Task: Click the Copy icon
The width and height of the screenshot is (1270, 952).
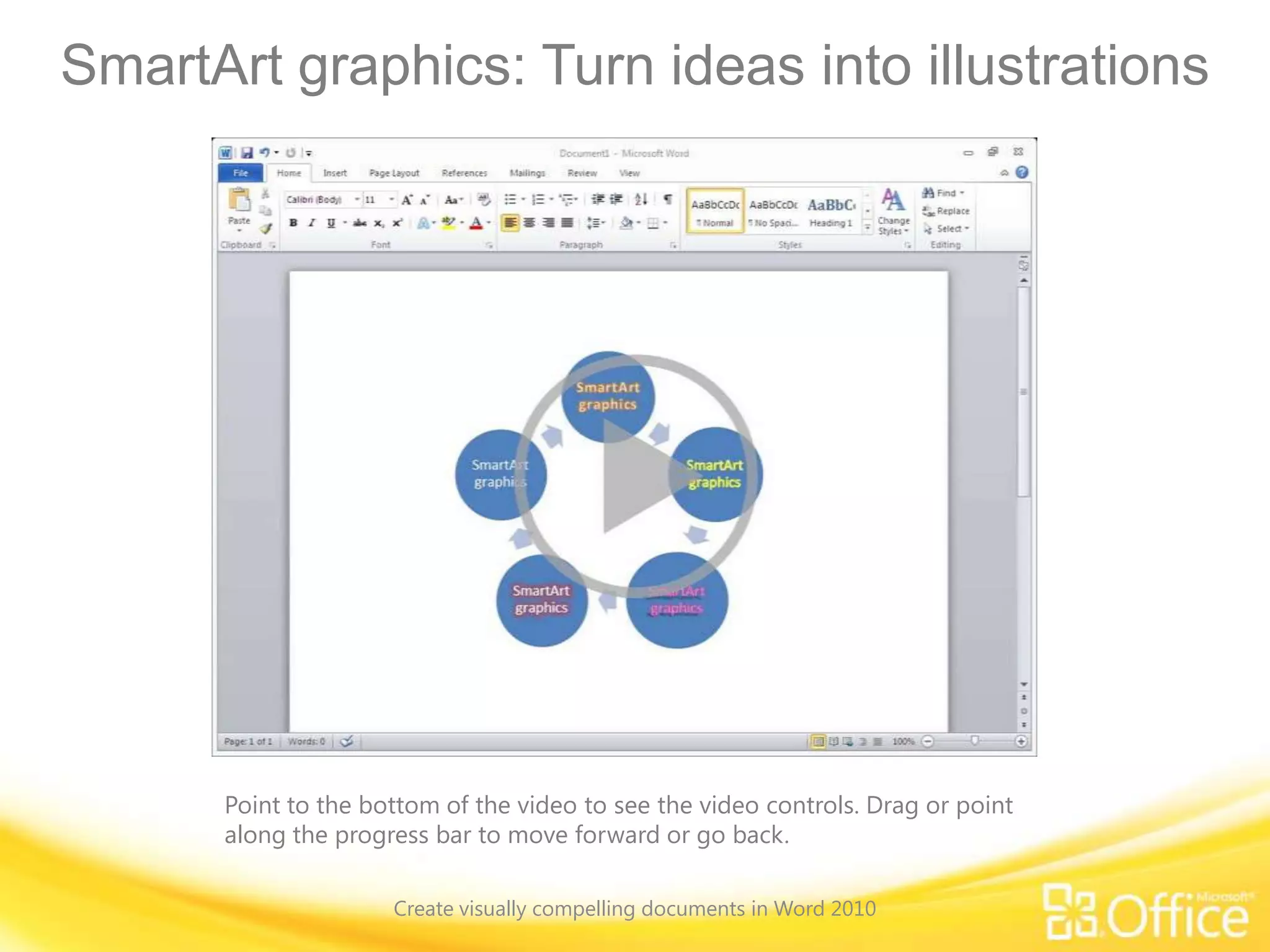Action: pos(265,211)
